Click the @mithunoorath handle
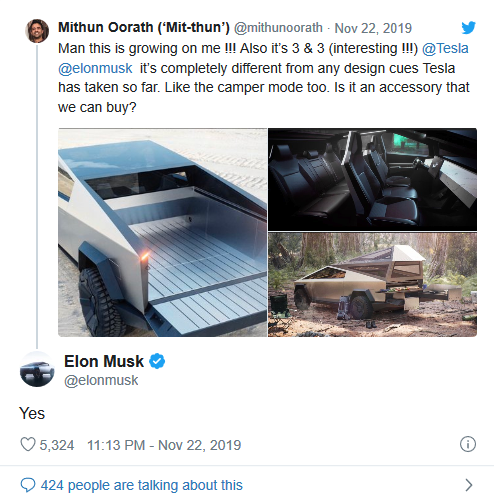 point(278,28)
